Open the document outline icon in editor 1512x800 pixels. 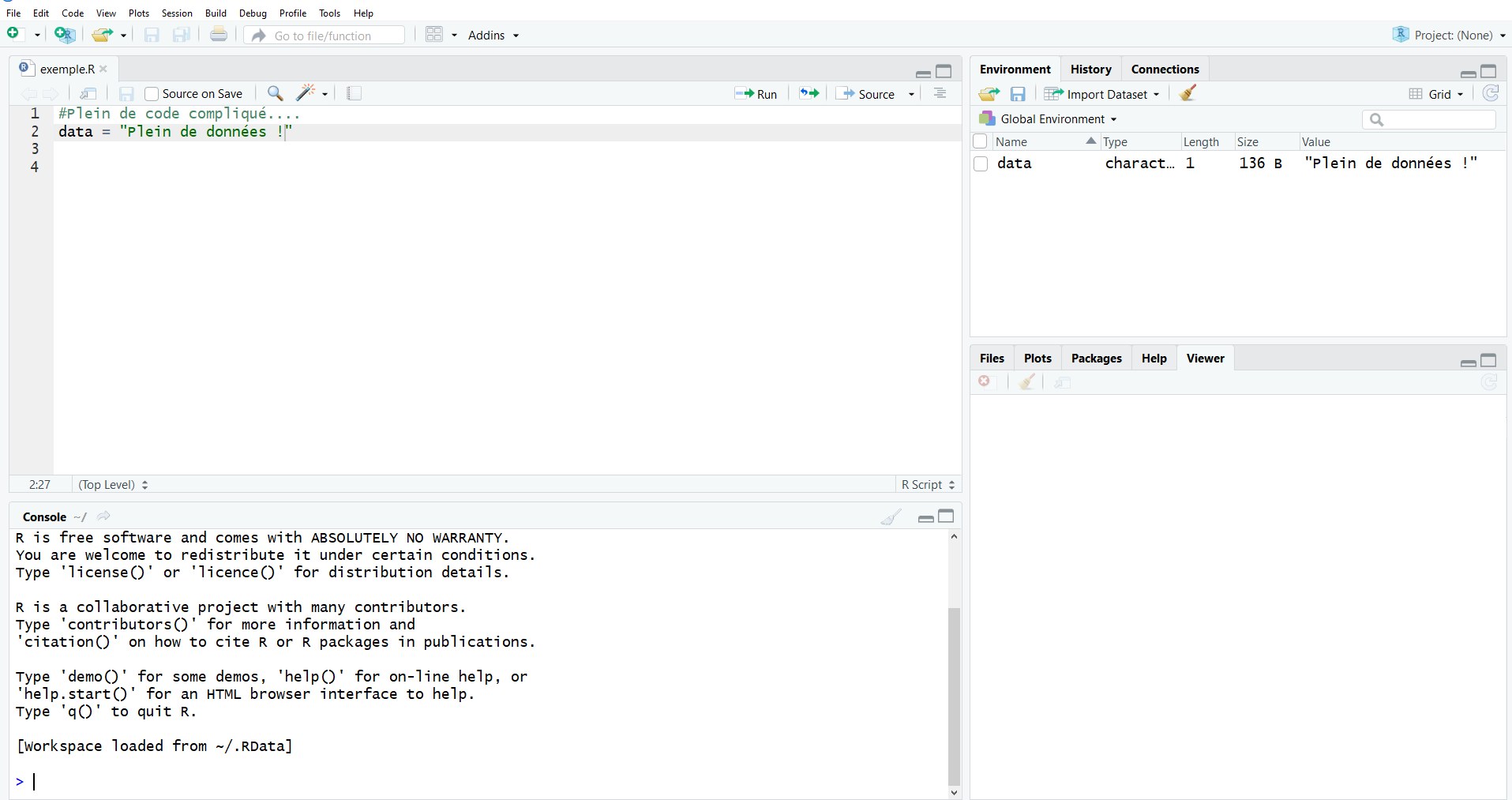pyautogui.click(x=940, y=93)
